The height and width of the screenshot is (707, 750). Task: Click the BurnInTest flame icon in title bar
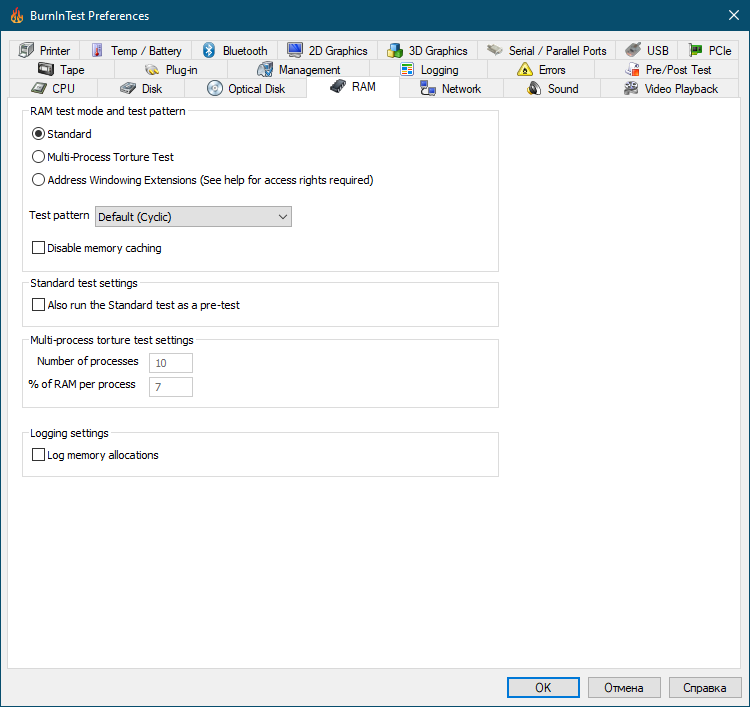click(17, 16)
